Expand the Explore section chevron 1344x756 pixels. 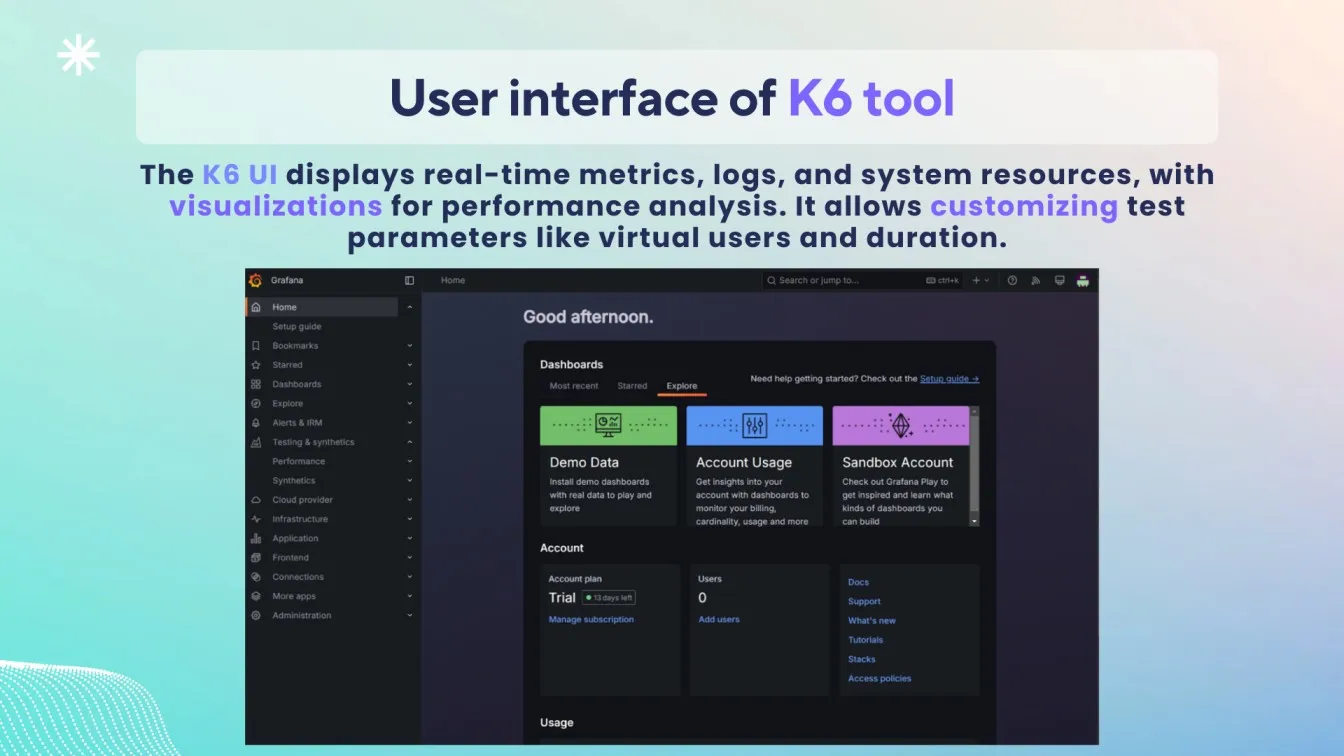(410, 404)
